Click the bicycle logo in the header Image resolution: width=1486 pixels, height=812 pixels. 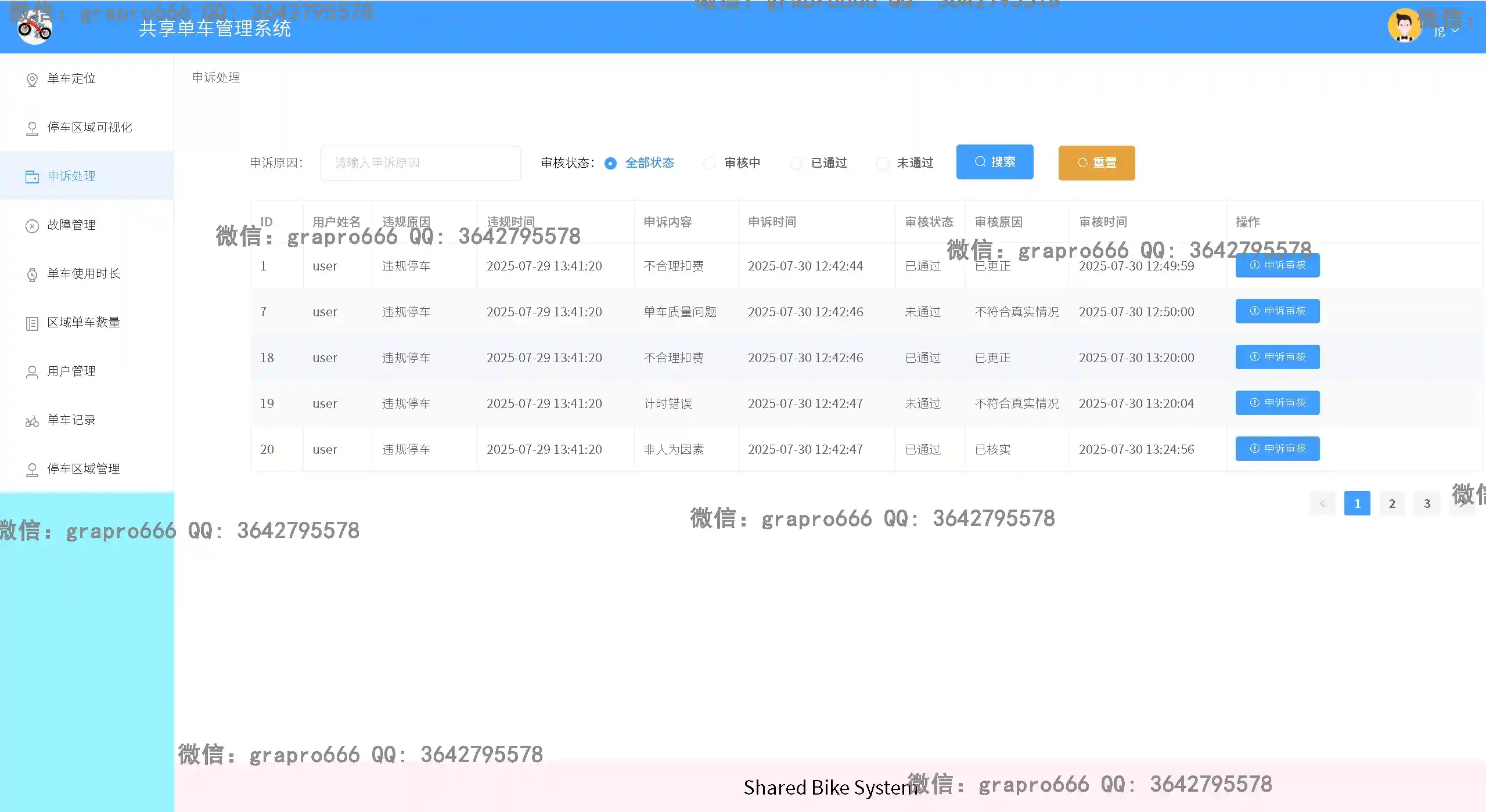34,27
